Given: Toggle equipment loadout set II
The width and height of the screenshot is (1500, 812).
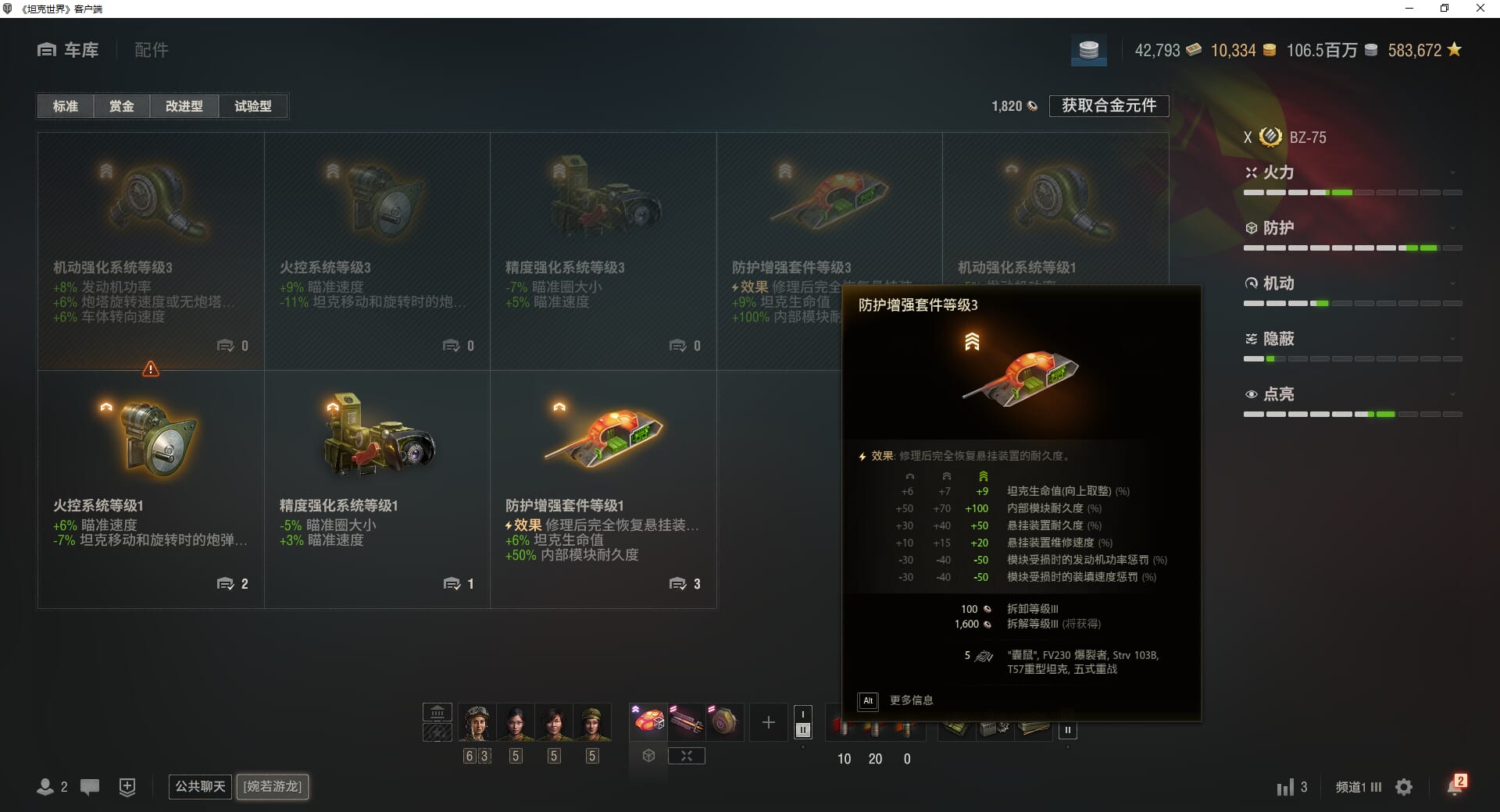Looking at the screenshot, I should pos(802,730).
